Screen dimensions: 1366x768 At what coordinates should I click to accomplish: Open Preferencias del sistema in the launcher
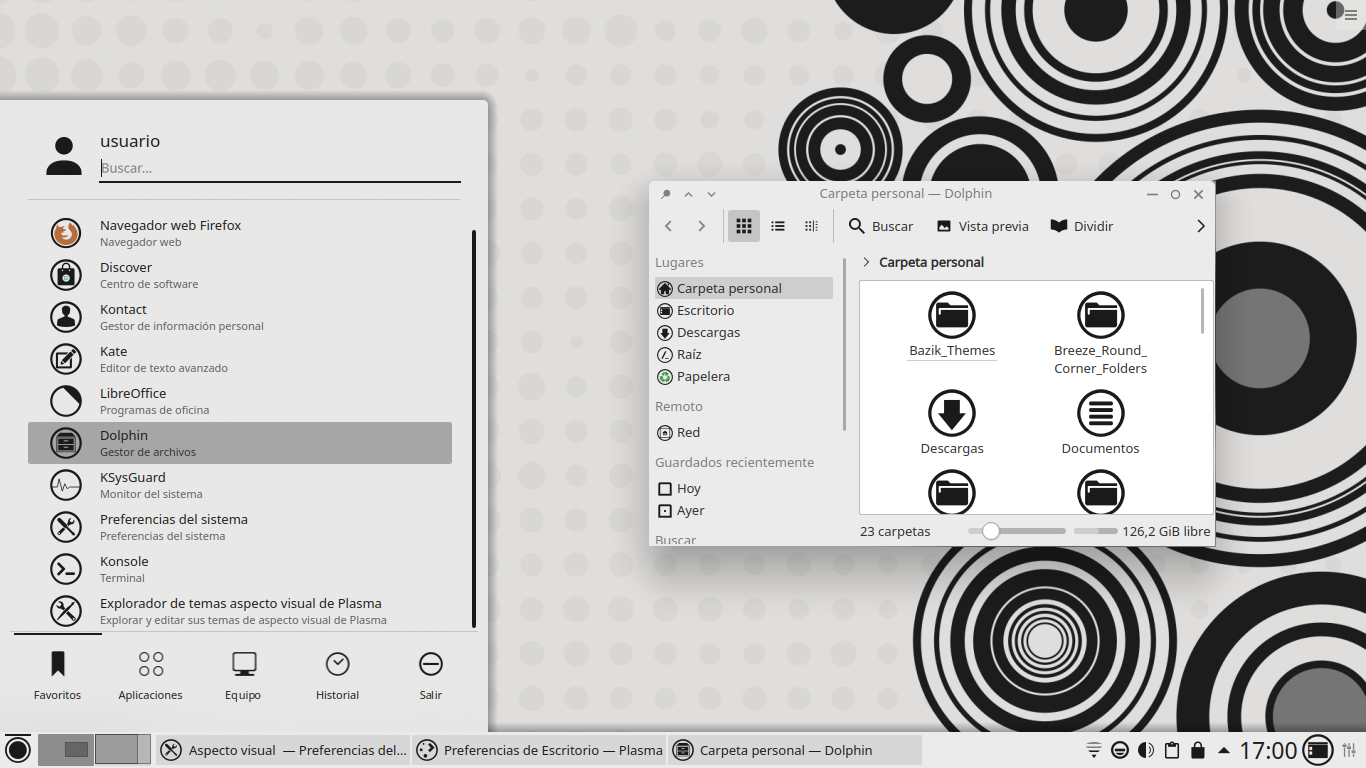pyautogui.click(x=240, y=527)
